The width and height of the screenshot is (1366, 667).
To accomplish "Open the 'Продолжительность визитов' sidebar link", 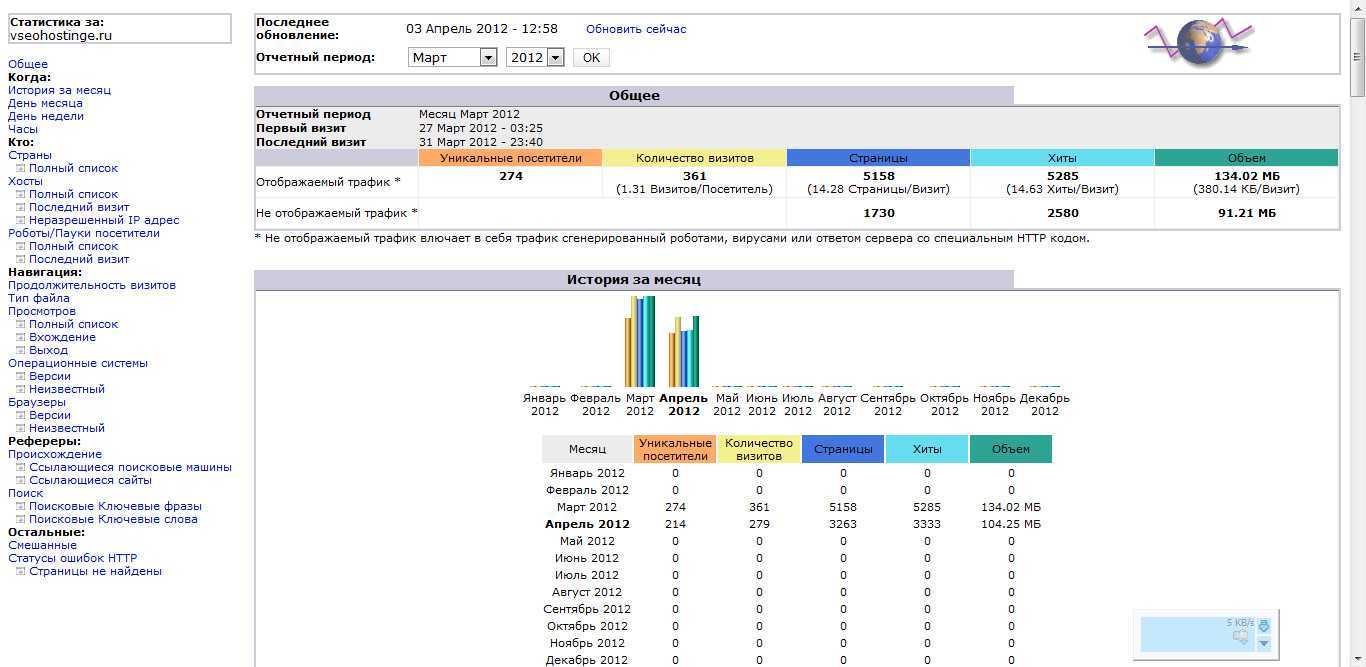I will tap(92, 285).
